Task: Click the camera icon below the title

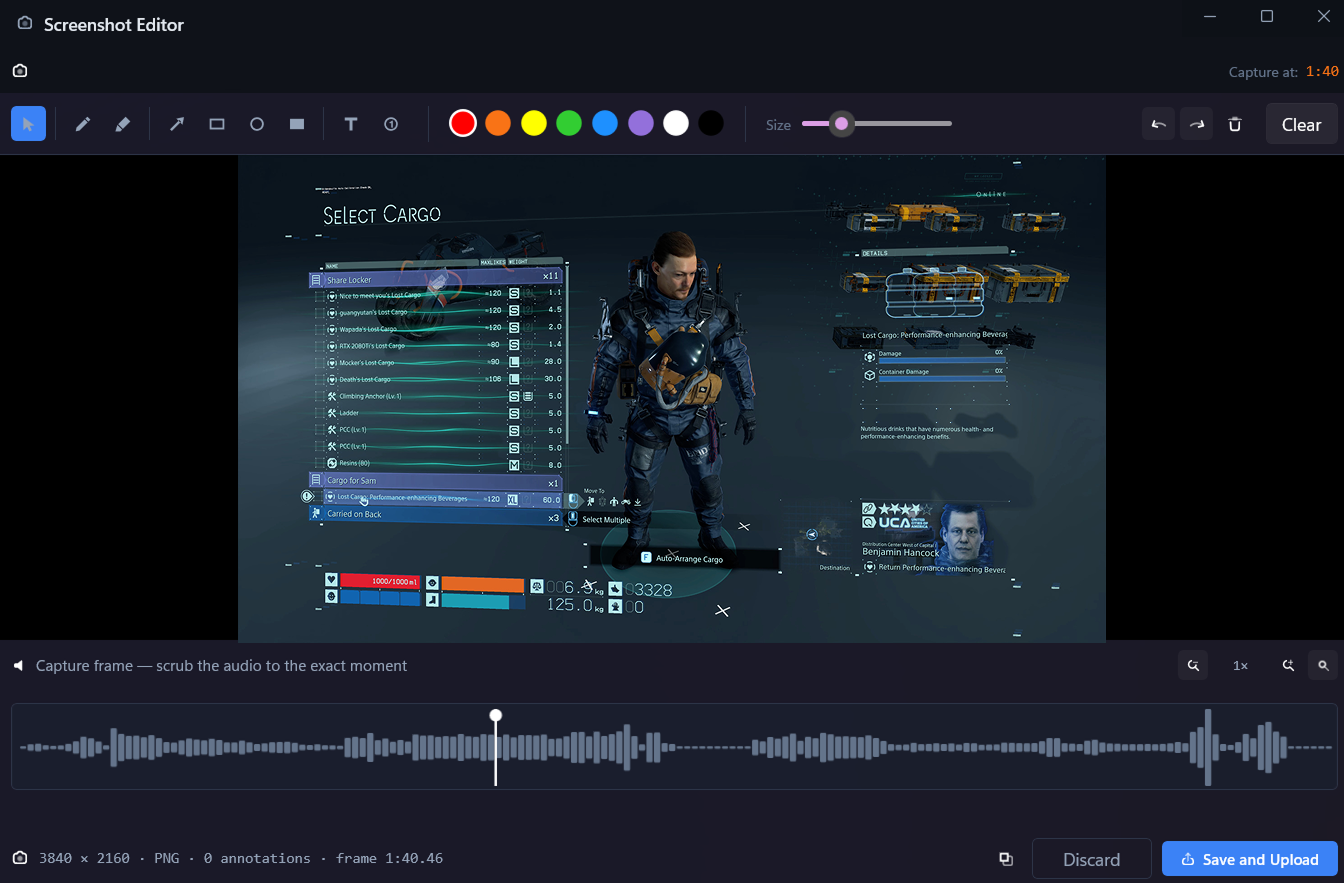Action: click(x=20, y=71)
